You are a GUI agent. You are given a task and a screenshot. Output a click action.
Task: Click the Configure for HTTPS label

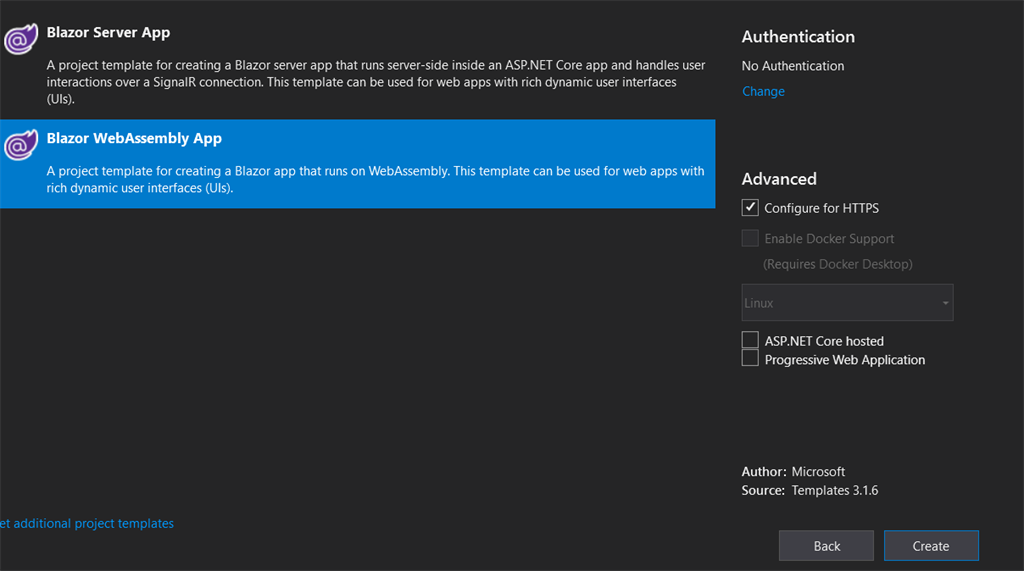pyautogui.click(x=822, y=208)
